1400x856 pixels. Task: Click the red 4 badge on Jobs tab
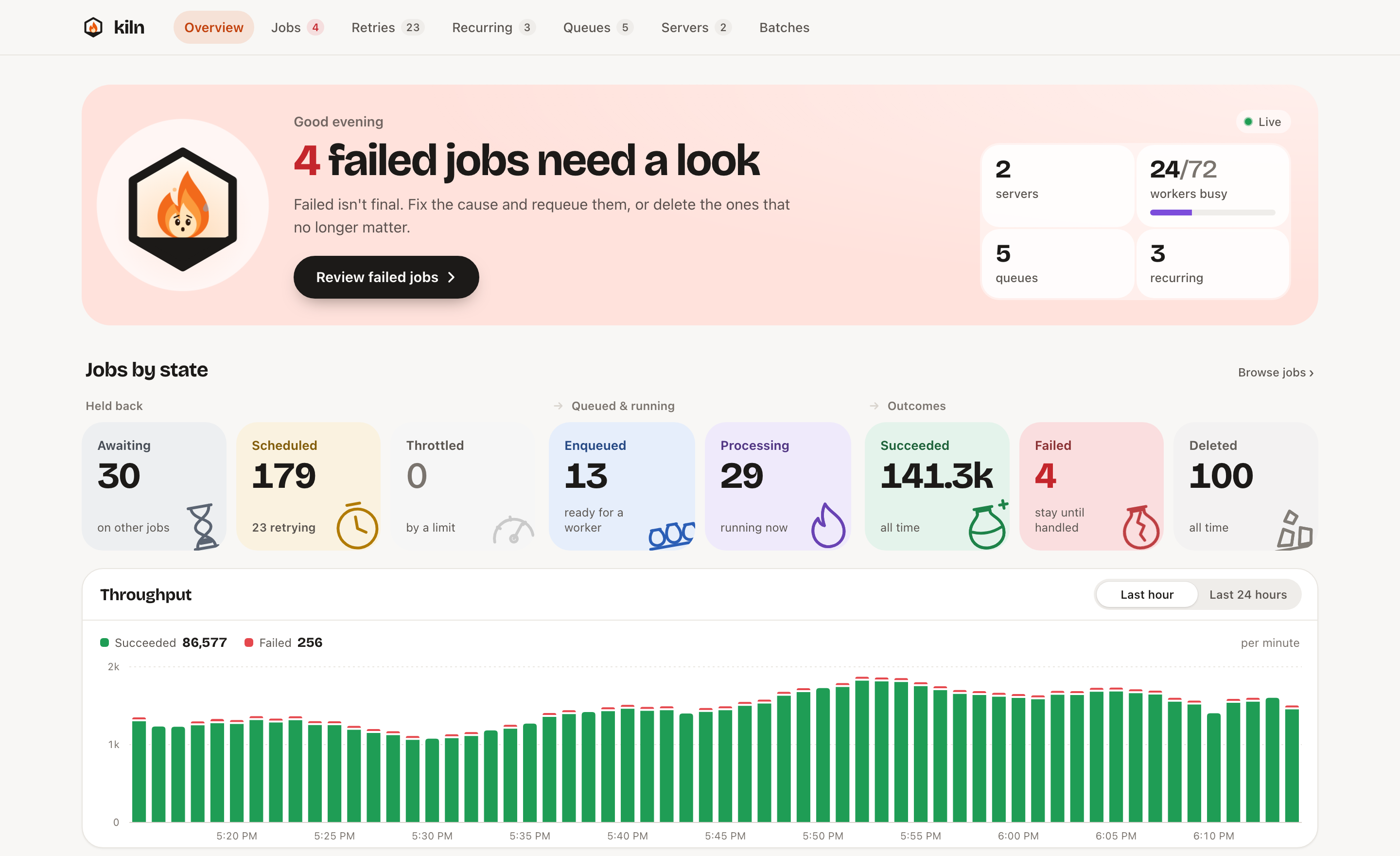[315, 27]
